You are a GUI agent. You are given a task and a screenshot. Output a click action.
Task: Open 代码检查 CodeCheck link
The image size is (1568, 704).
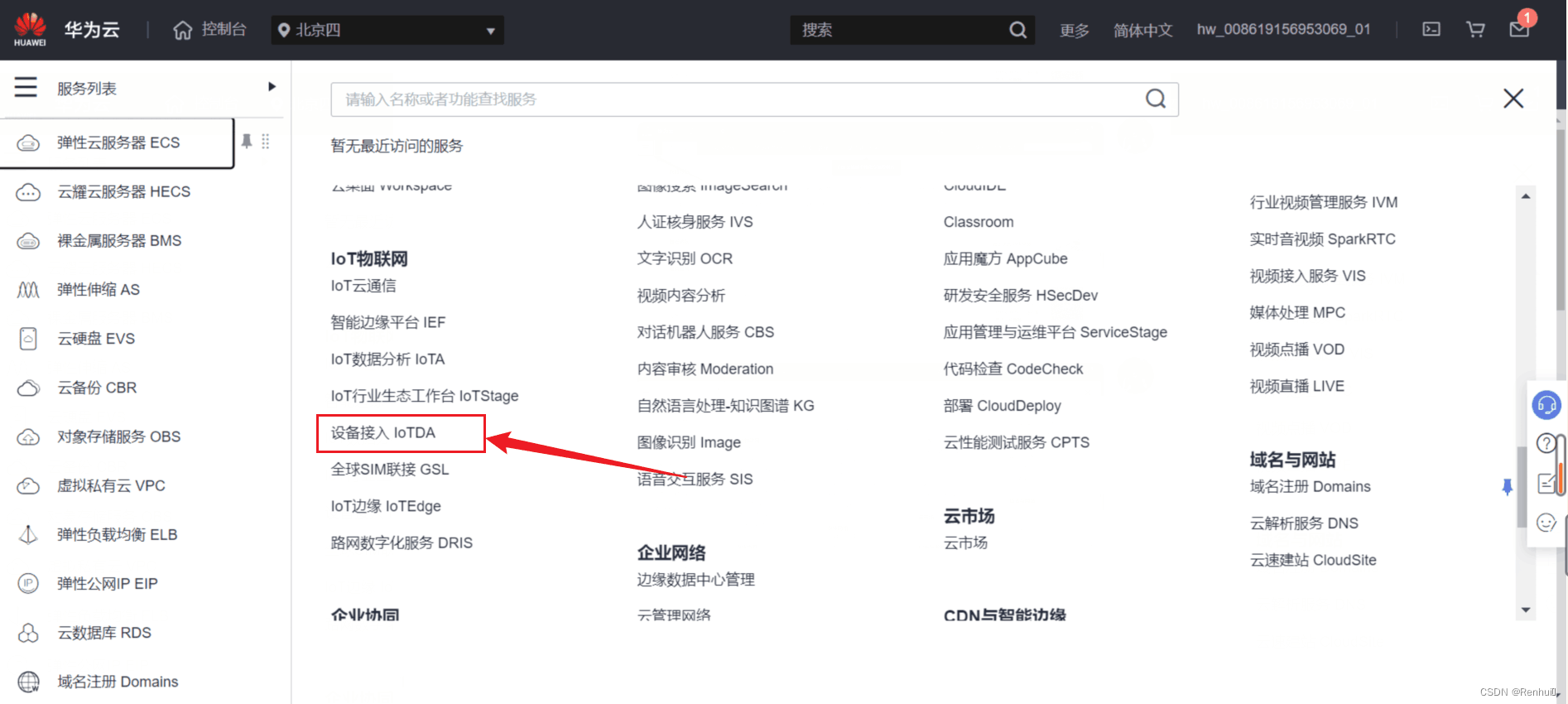(1013, 369)
